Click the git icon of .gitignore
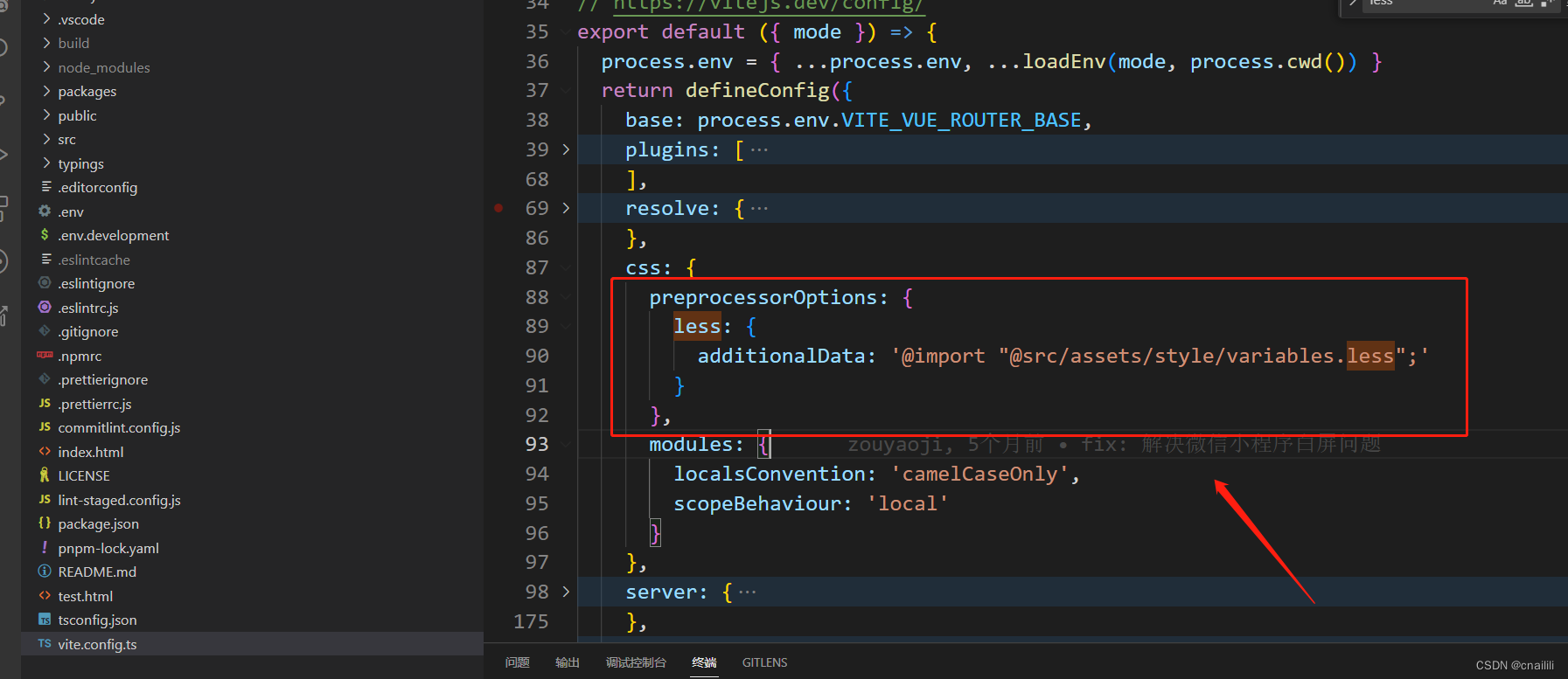1568x679 pixels. click(x=45, y=331)
